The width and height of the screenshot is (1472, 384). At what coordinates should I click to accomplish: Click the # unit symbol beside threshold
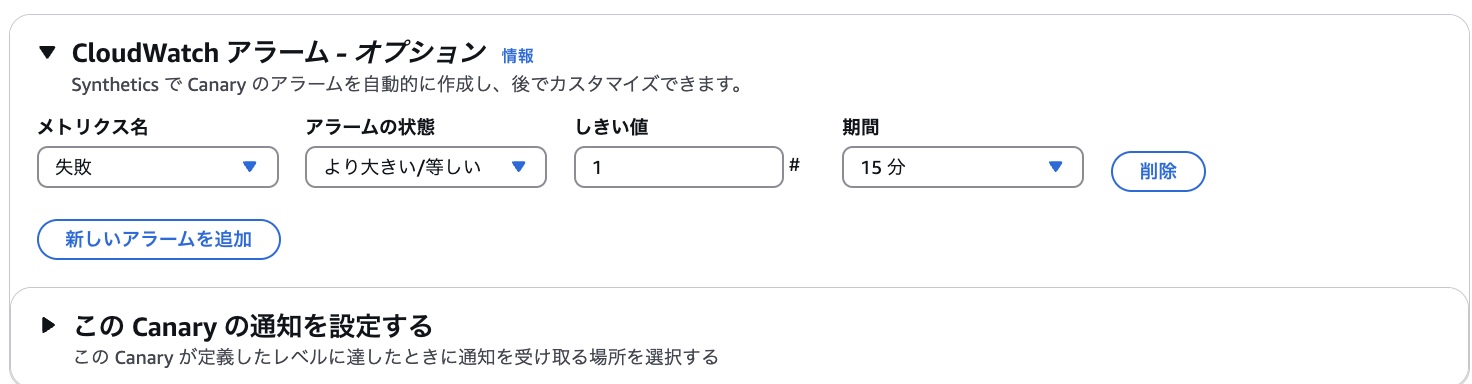coord(794,165)
